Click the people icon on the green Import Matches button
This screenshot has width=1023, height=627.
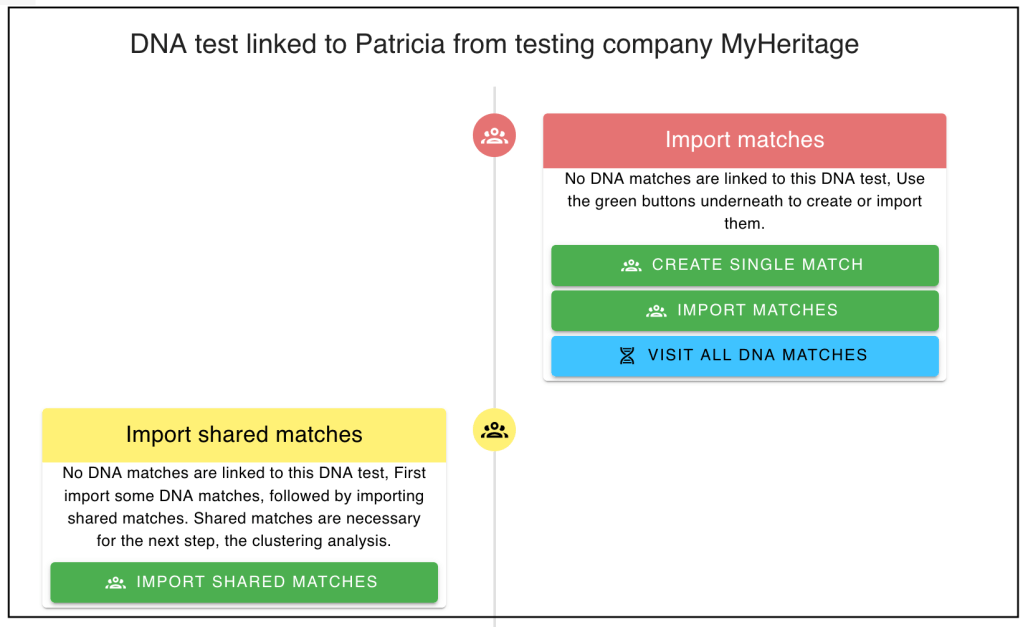pos(656,310)
